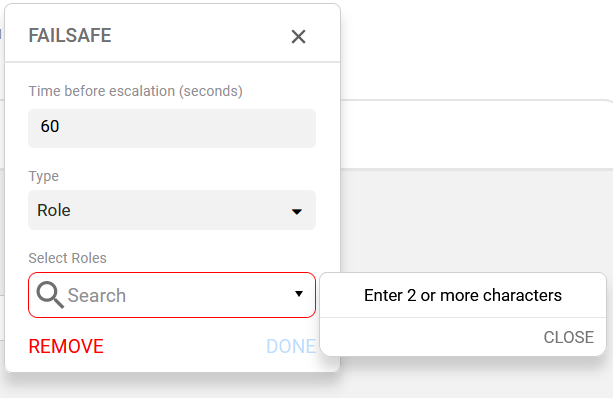
Task: Click the 'Time before escalation (seconds)' label
Action: [135, 91]
